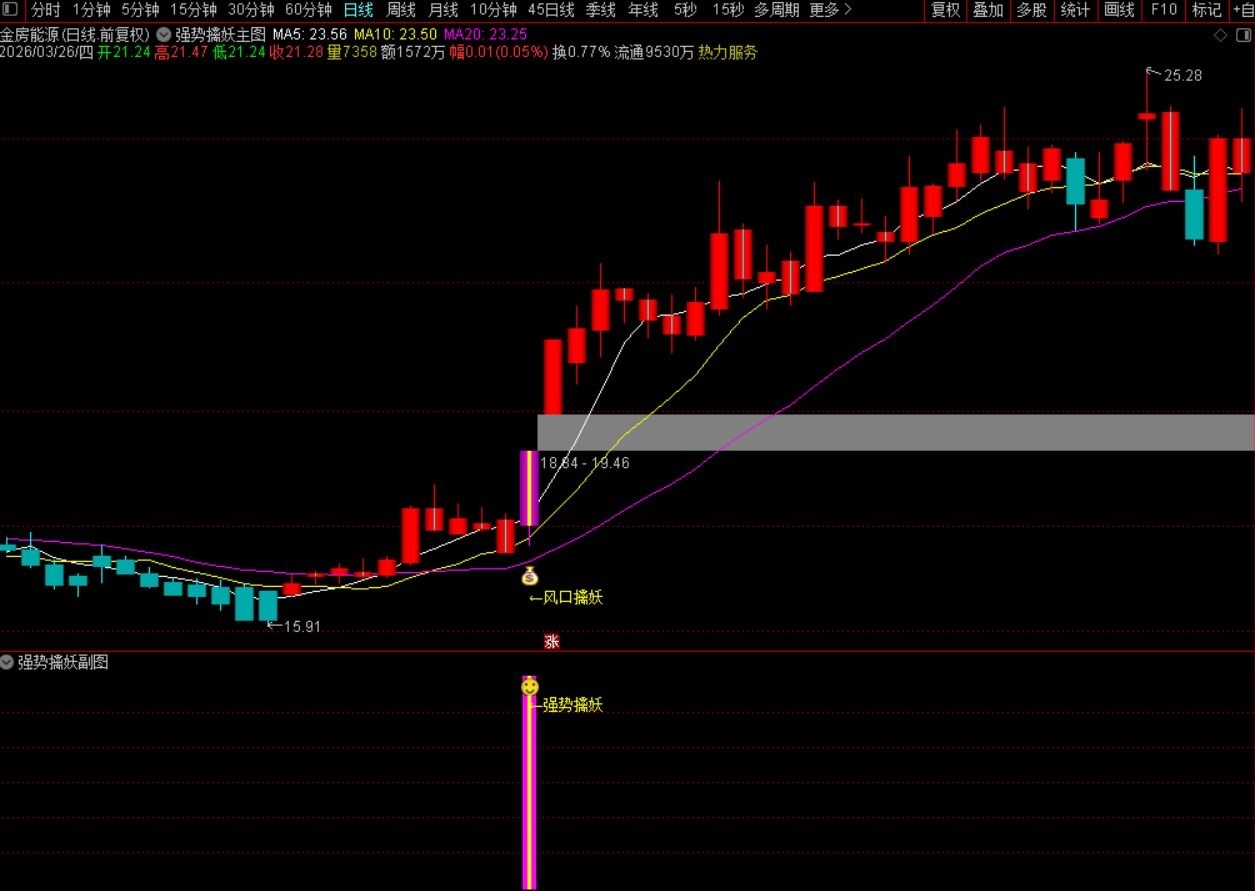Open the 更多 periods dropdown
Image resolution: width=1255 pixels, height=891 pixels.
pyautogui.click(x=830, y=10)
